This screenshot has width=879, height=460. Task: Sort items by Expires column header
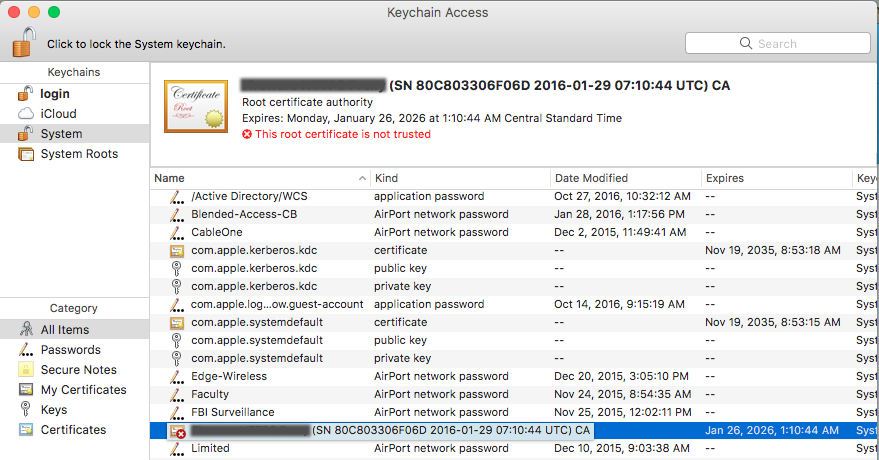tap(776, 178)
